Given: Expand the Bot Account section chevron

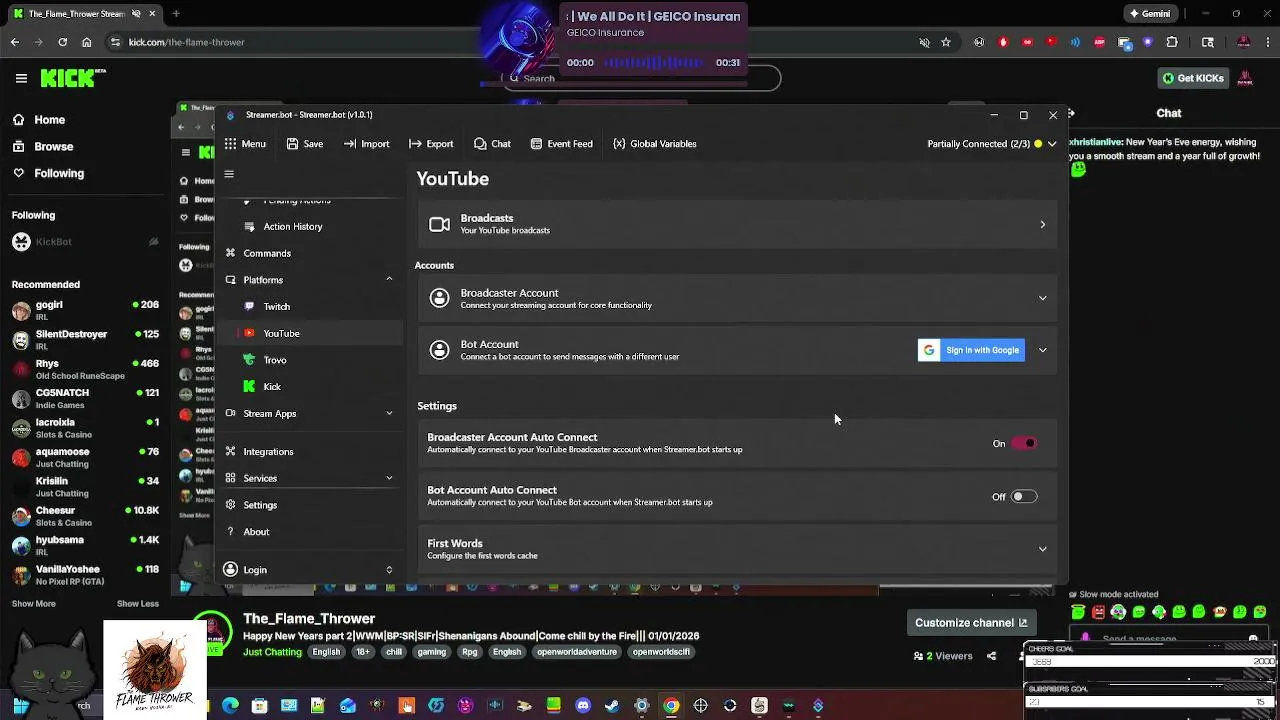Looking at the screenshot, I should pos(1042,350).
